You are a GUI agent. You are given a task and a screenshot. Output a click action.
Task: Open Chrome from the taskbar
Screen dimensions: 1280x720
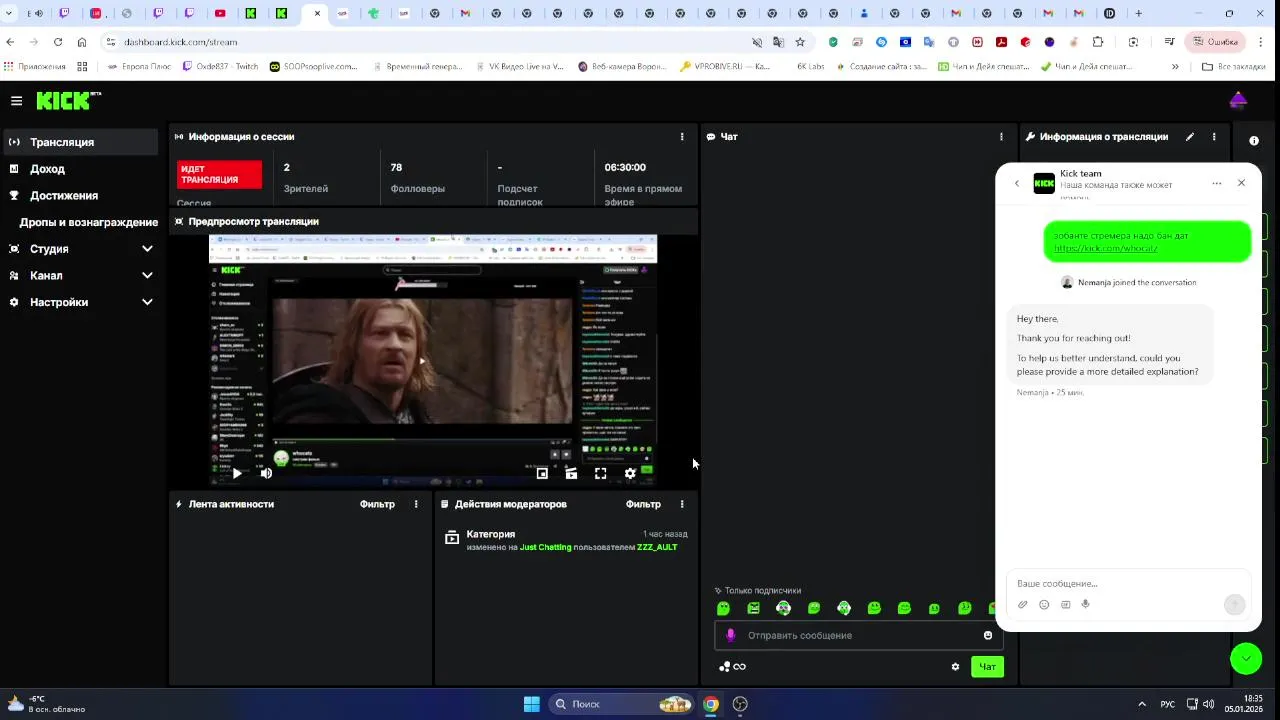[710, 704]
